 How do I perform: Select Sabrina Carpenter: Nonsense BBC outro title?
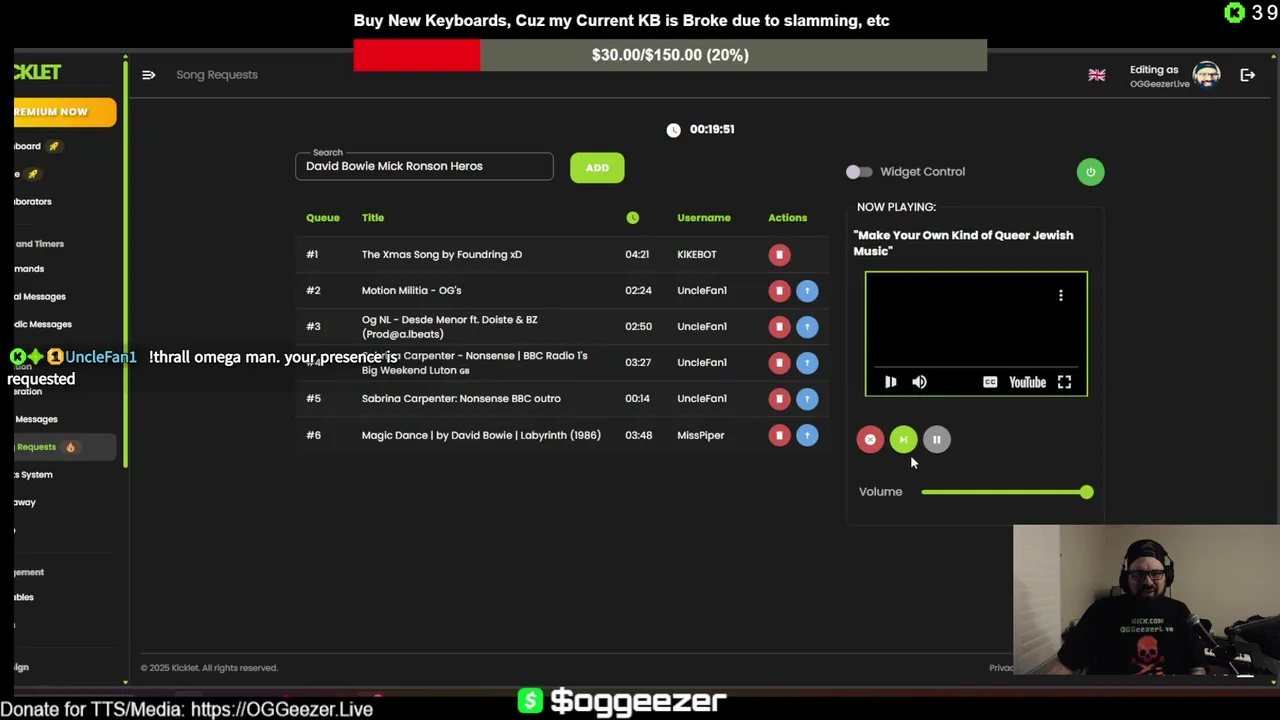[x=461, y=399]
